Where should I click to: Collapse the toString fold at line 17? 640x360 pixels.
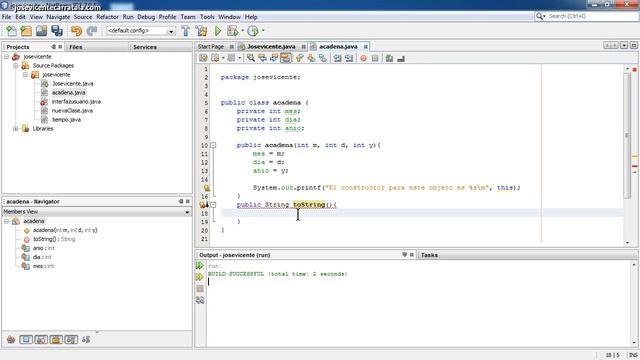[213, 205]
